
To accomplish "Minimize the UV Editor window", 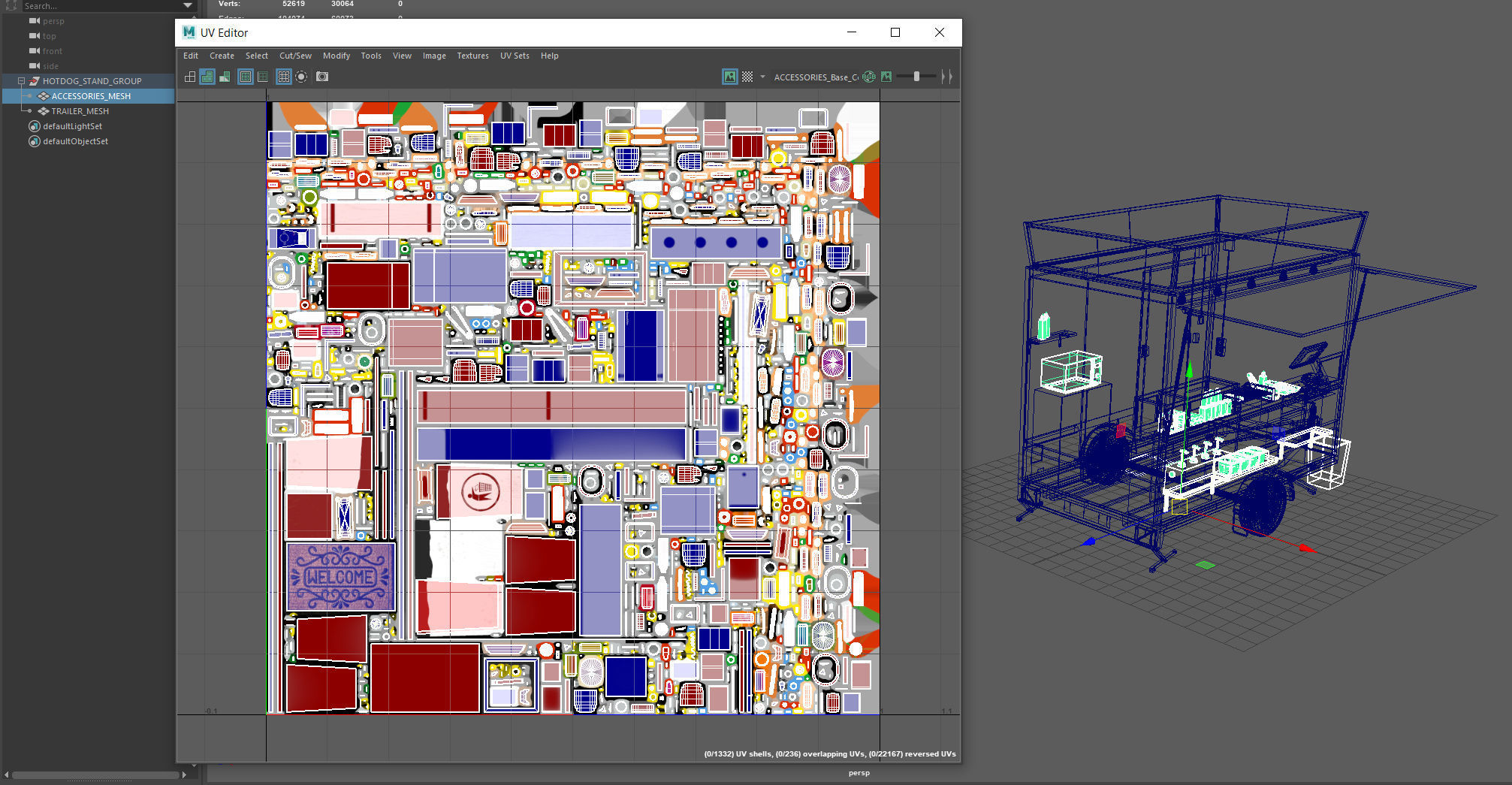I will (x=852, y=32).
